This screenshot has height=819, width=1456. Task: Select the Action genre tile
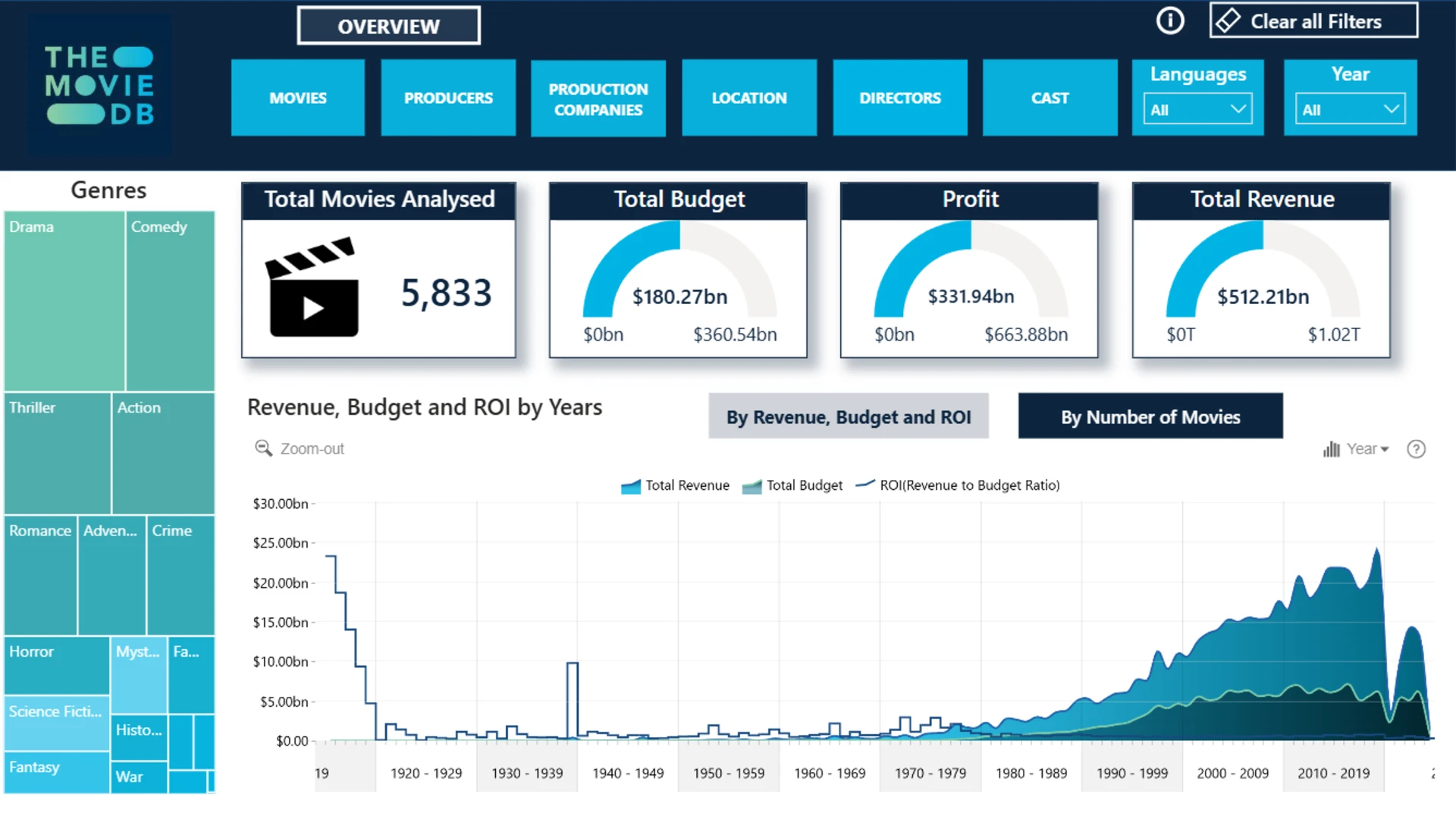point(163,453)
